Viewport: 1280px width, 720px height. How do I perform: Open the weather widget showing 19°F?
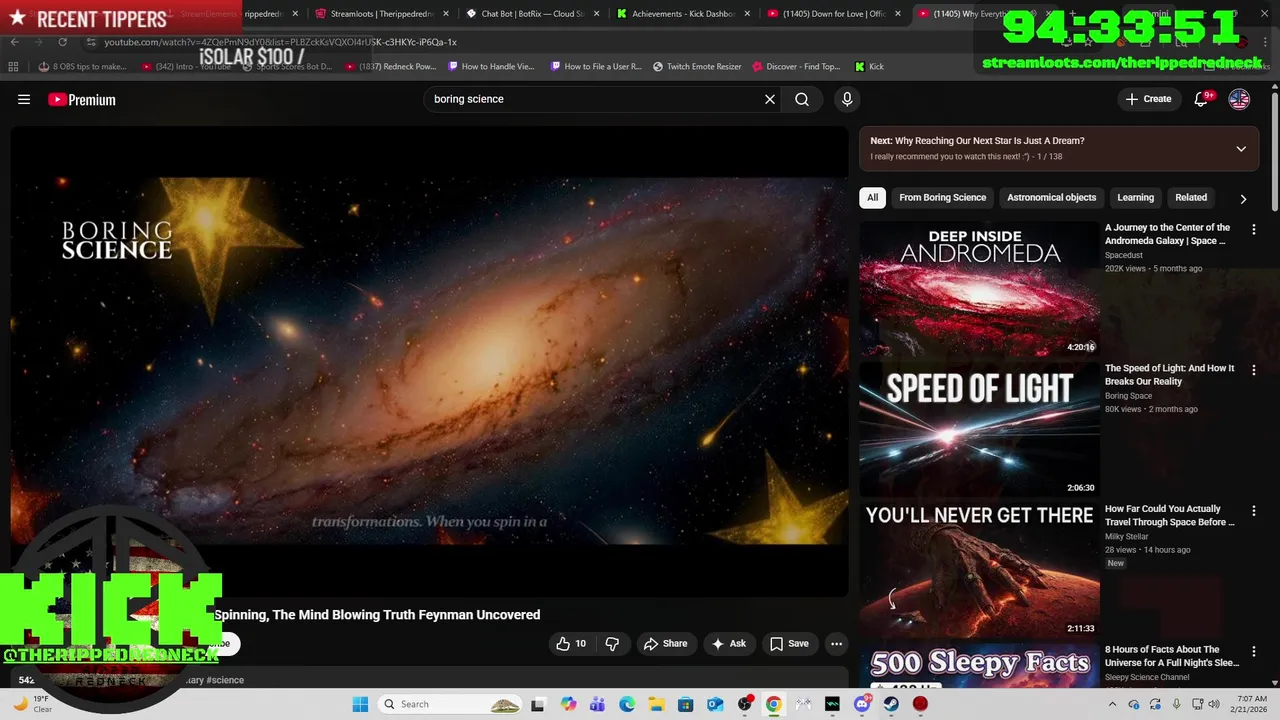pos(33,704)
